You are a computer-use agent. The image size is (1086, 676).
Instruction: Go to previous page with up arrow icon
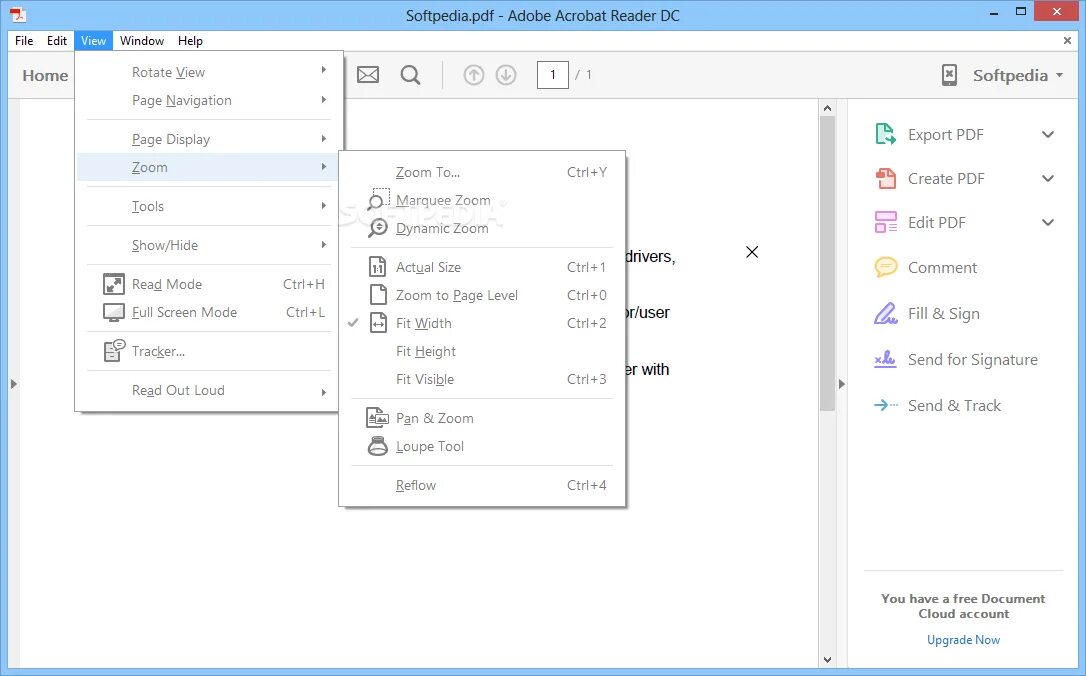(x=474, y=75)
